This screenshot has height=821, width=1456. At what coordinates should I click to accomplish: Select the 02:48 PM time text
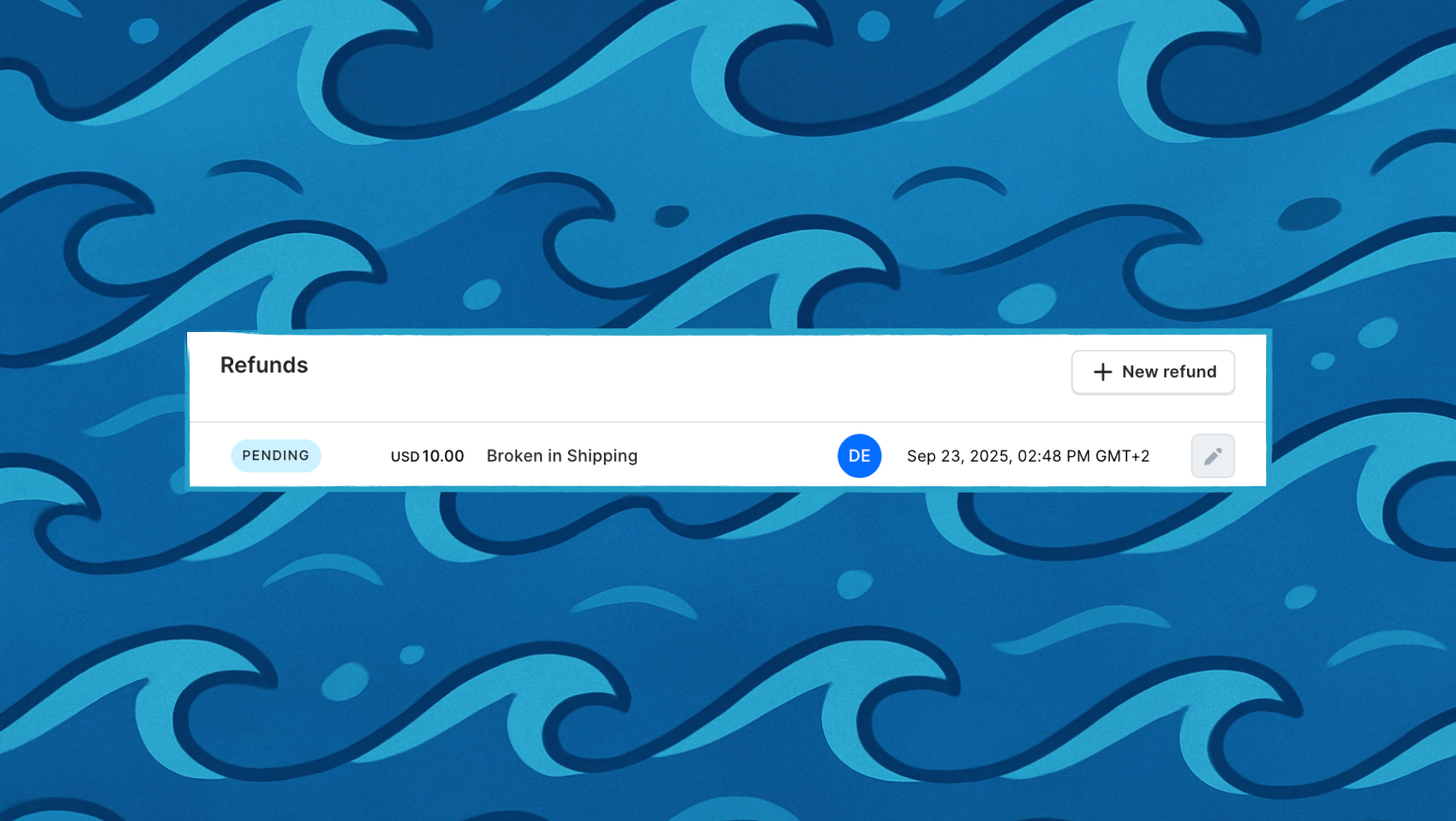(1053, 456)
